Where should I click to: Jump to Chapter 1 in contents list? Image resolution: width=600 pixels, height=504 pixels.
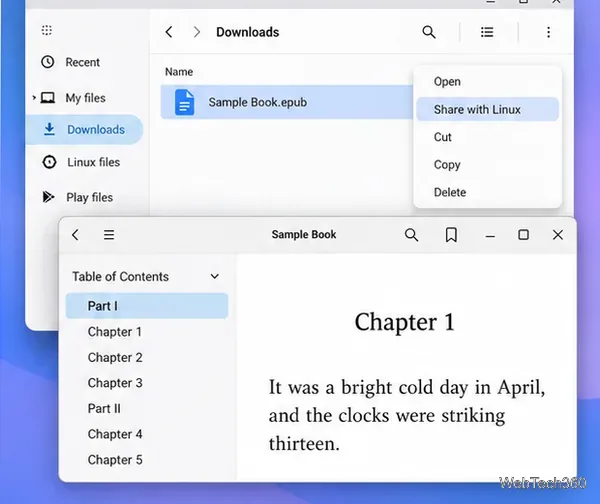pos(115,332)
